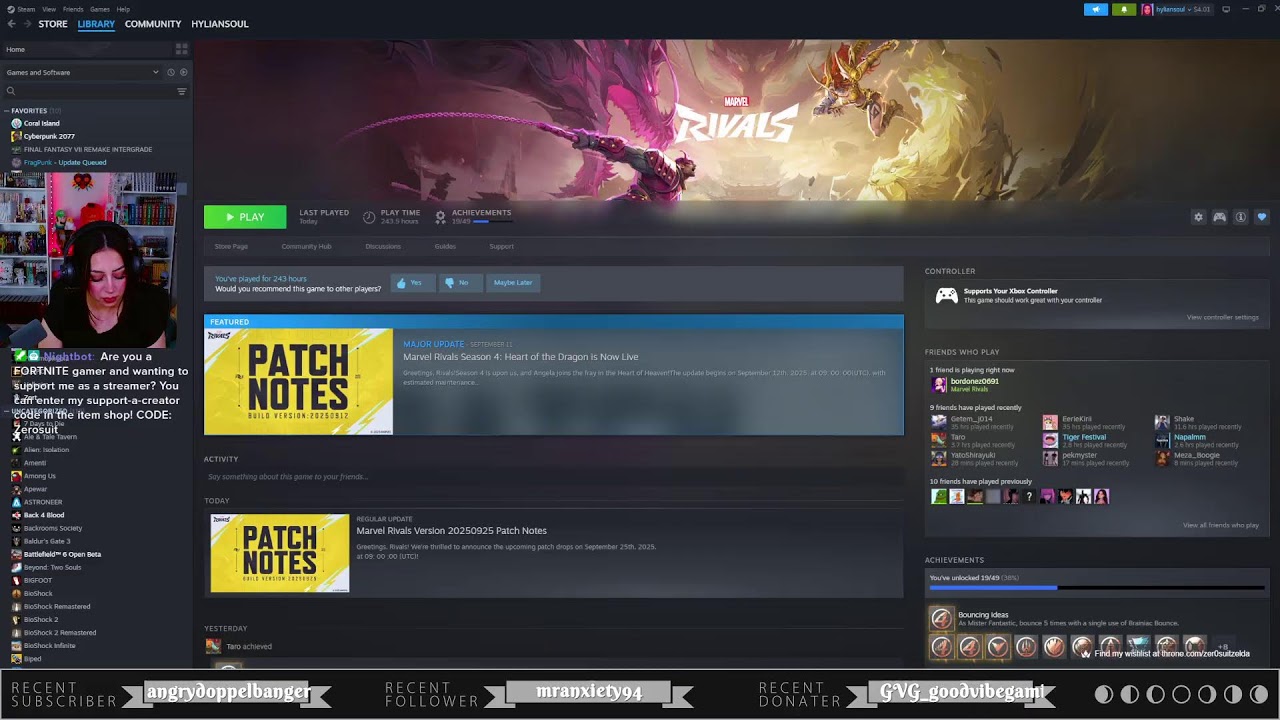This screenshot has height=720, width=1280.
Task: Switch to the Community tab
Action: tap(153, 24)
